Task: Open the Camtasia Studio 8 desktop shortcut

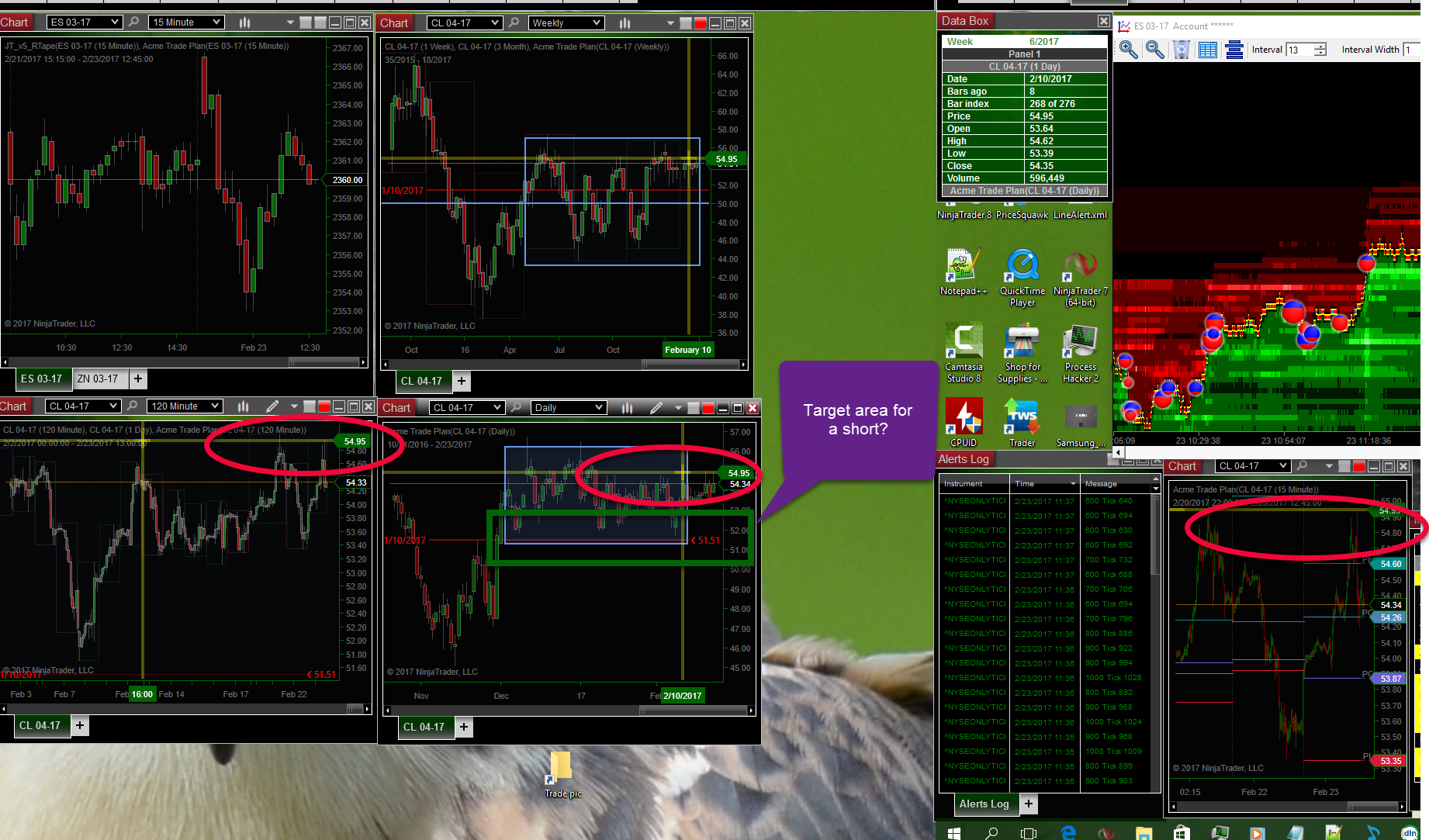Action: (964, 353)
